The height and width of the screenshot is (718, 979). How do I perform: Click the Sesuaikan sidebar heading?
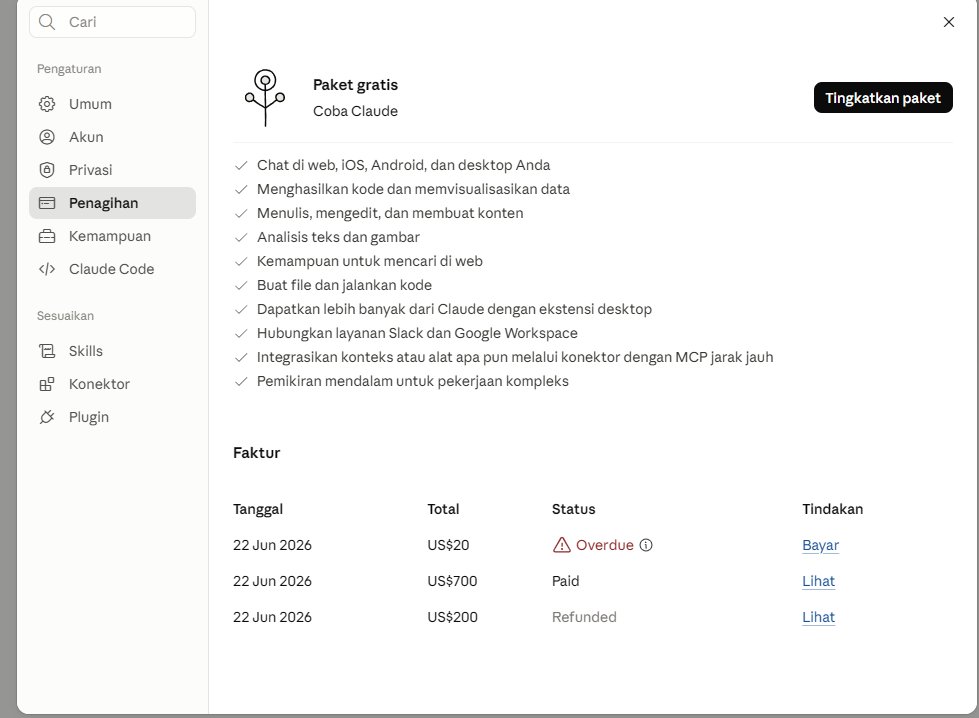65,316
